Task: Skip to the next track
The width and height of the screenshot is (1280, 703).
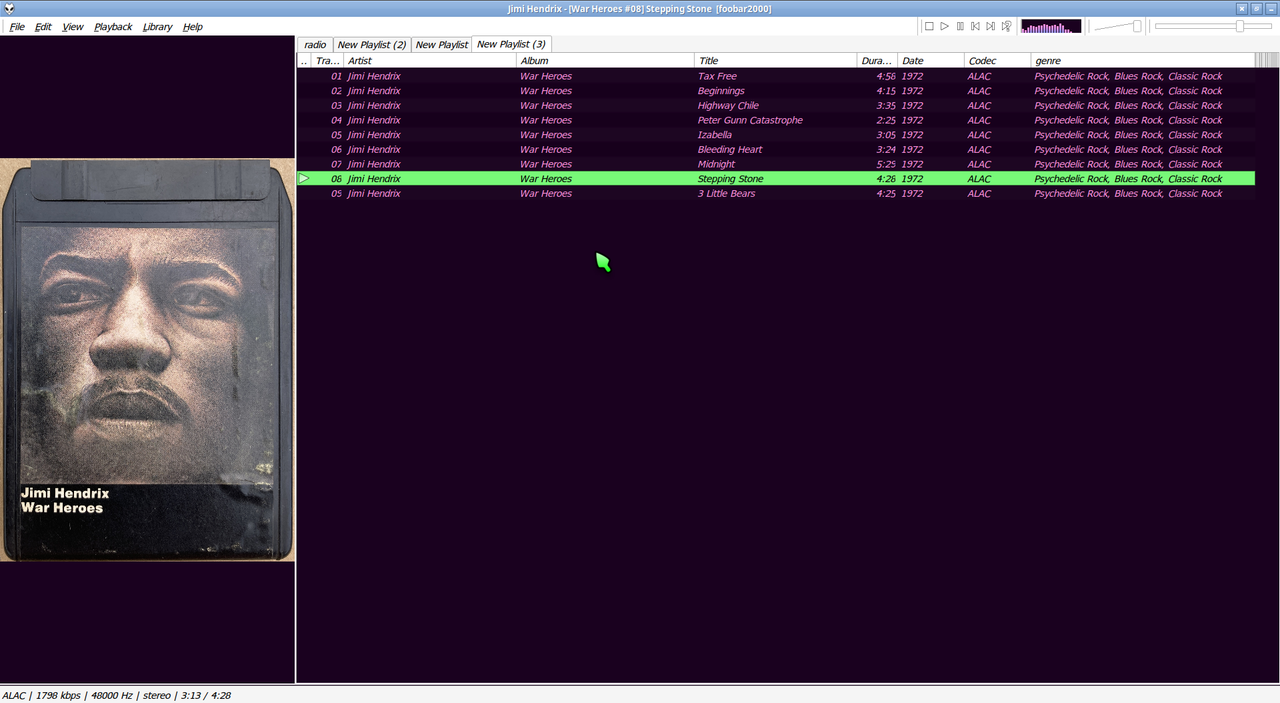Action: pos(991,26)
